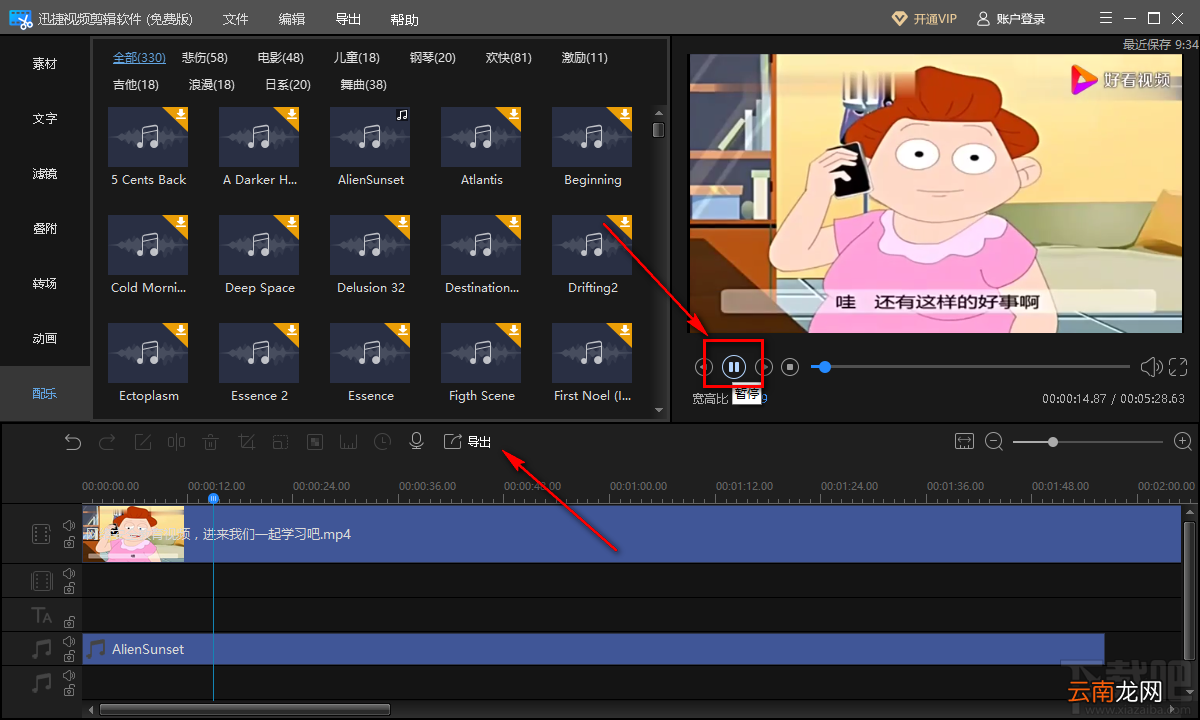Screen dimensions: 1200x720
Task: Click the pencil edit icon in the timeline toolbar
Action: pyautogui.click(x=142, y=442)
